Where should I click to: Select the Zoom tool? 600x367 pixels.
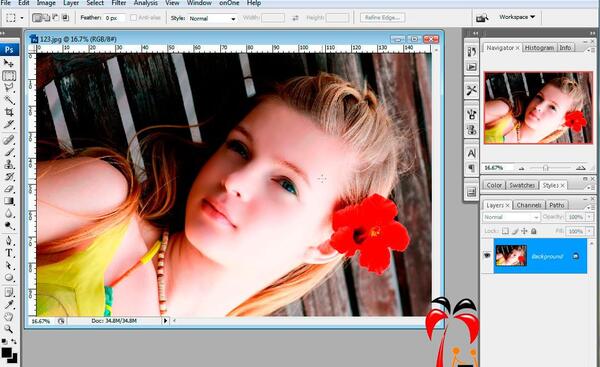pyautogui.click(x=8, y=329)
